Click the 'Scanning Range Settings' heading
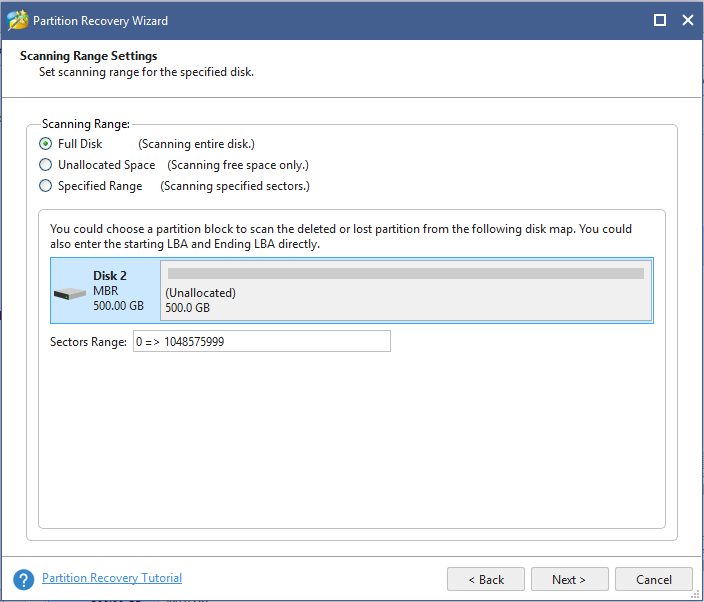 (x=88, y=56)
